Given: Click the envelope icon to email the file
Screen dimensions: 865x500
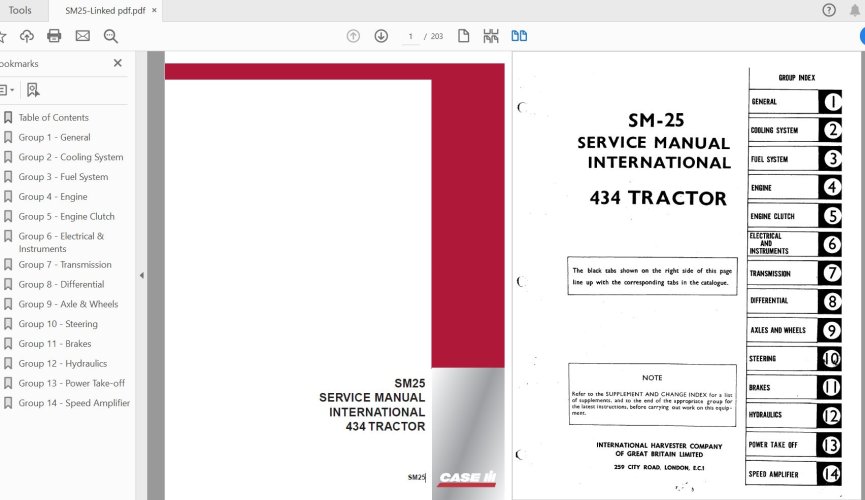Looking at the screenshot, I should coord(82,36).
